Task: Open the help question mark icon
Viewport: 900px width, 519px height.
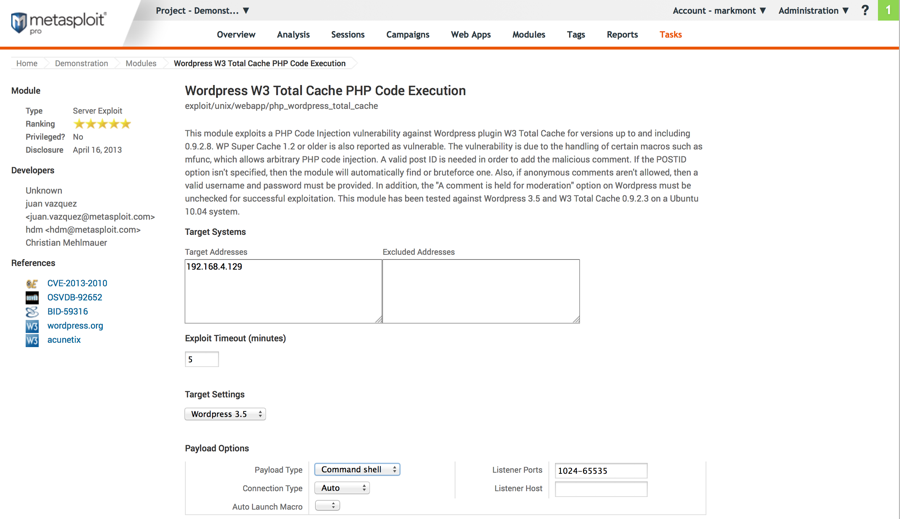Action: pos(865,10)
